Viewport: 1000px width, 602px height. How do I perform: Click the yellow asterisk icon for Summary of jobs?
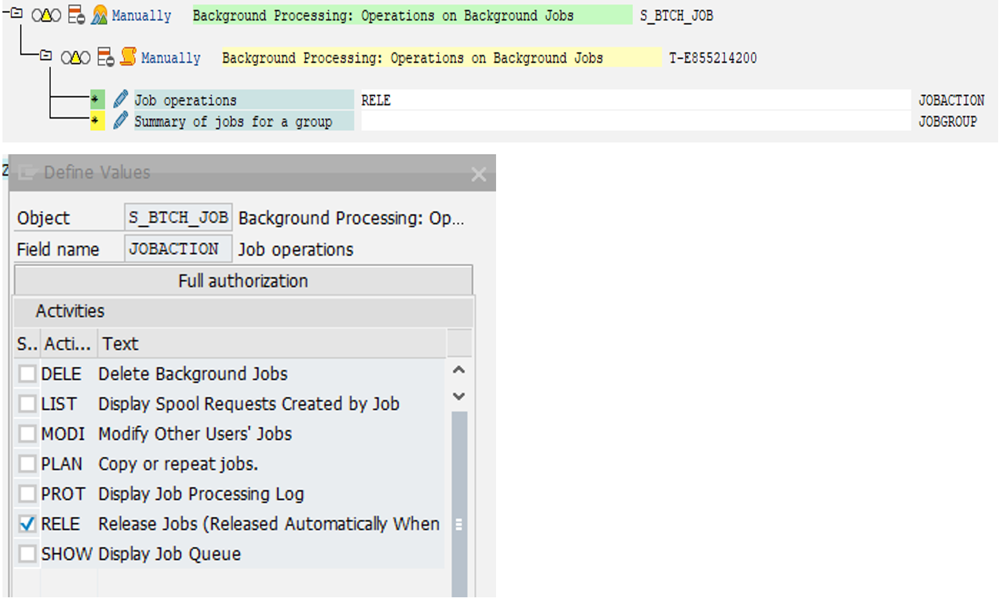coord(97,121)
